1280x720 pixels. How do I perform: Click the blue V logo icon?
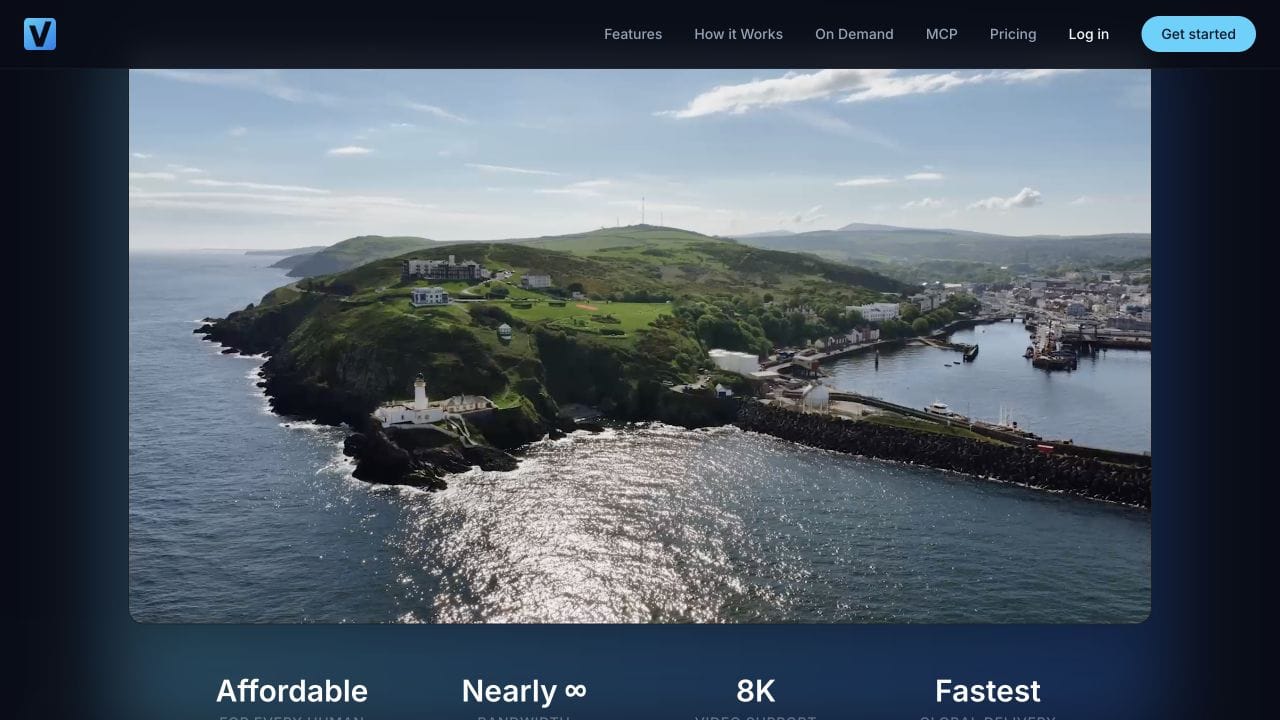tap(40, 34)
